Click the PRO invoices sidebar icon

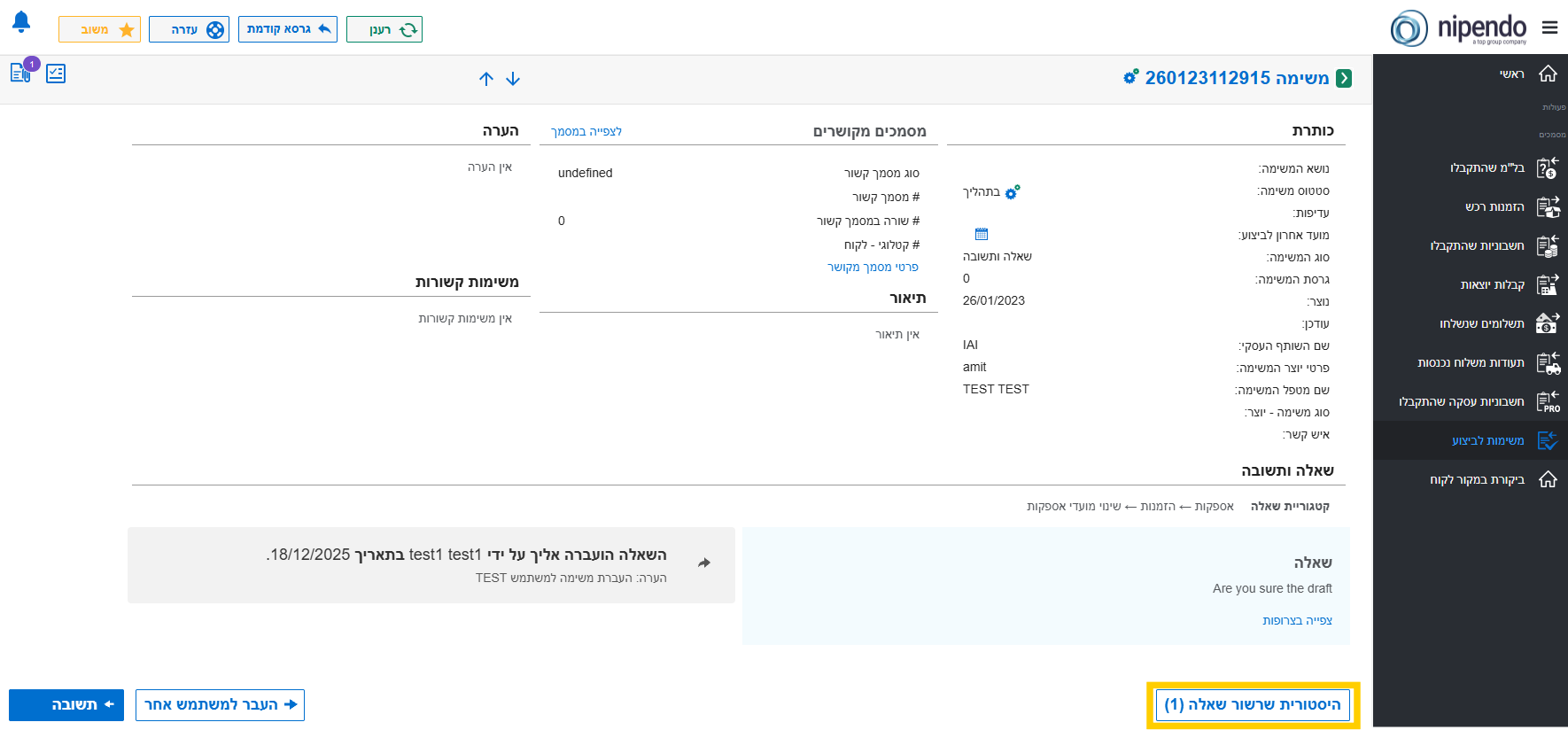(1548, 401)
